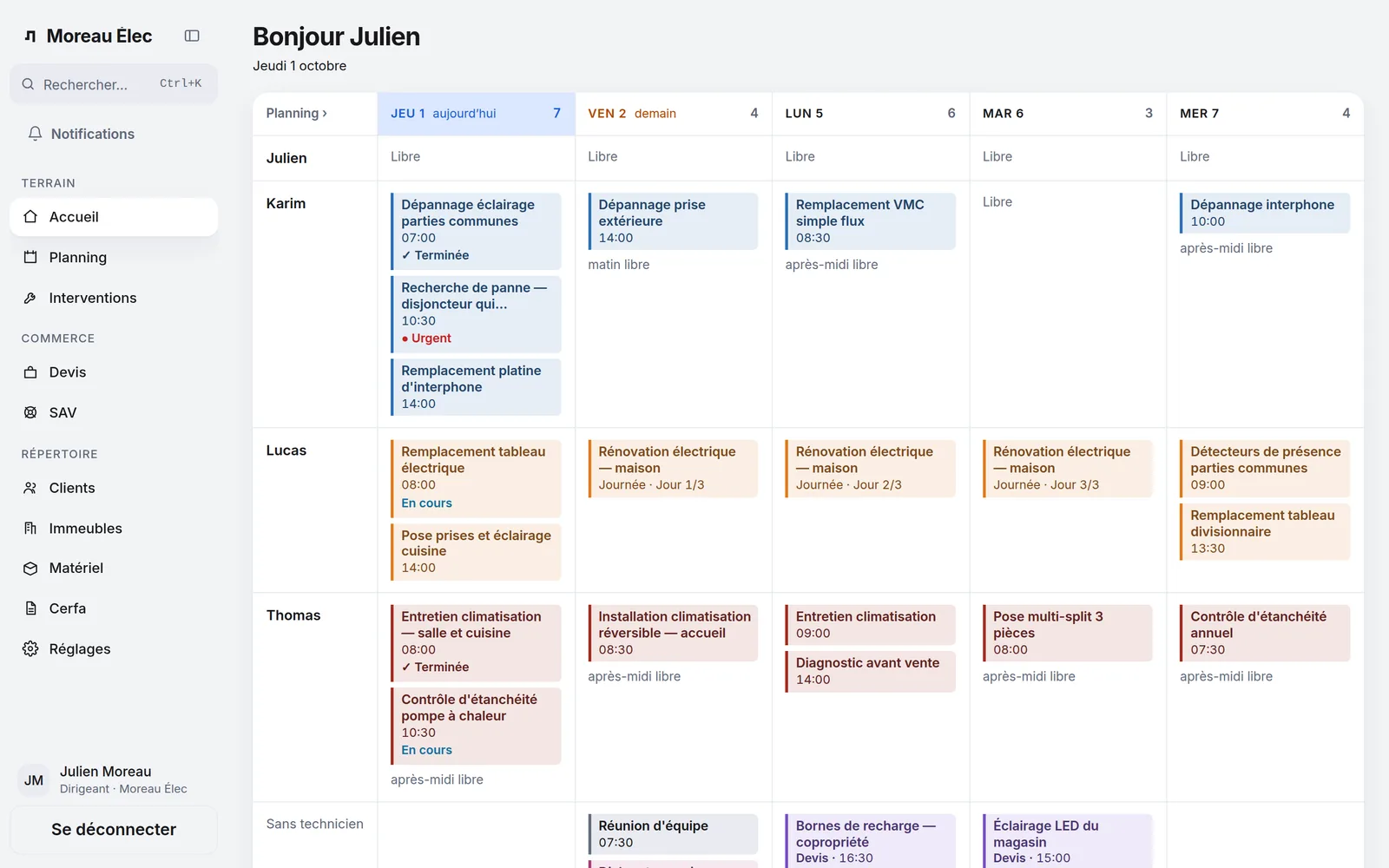Click the Accueil home icon
Image resolution: width=1389 pixels, height=868 pixels.
click(30, 217)
